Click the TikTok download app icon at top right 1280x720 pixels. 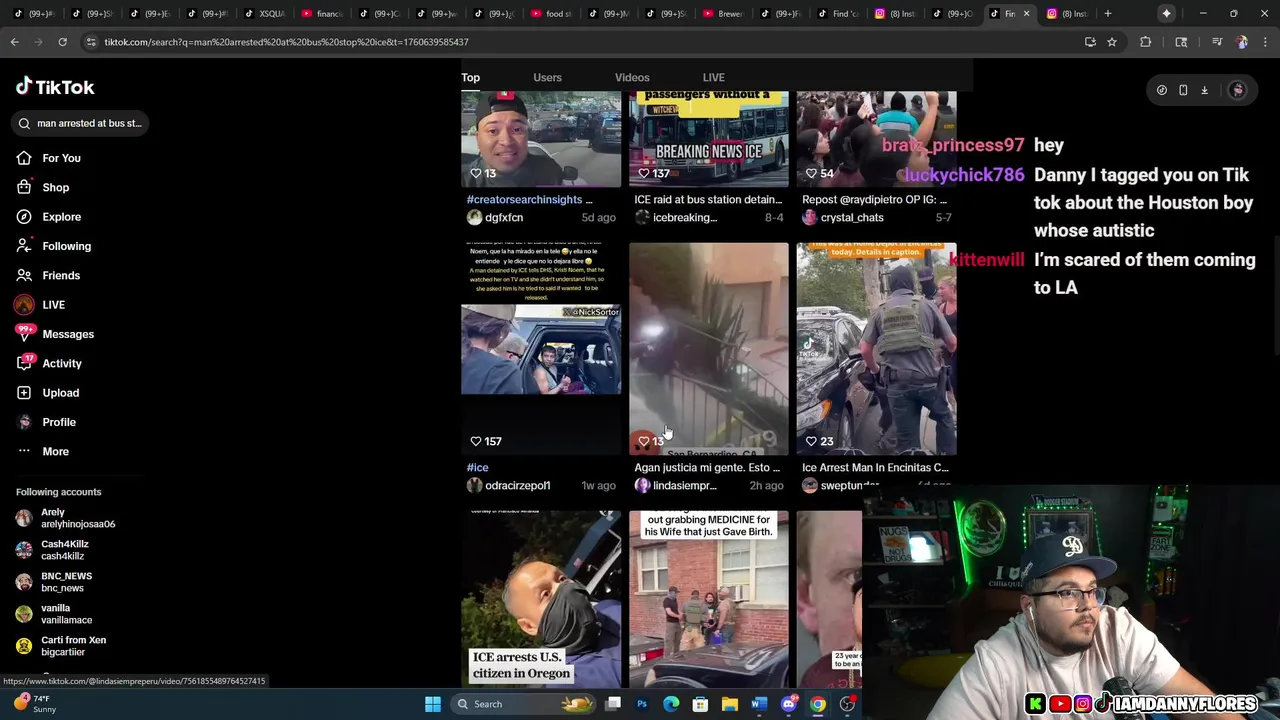click(x=1204, y=90)
